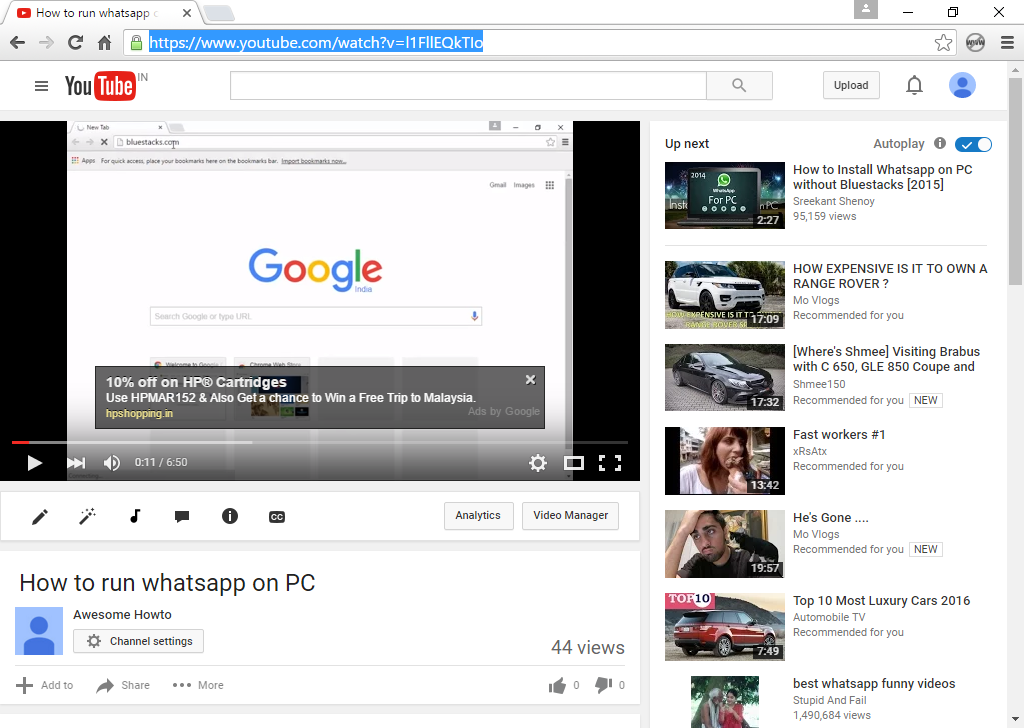The height and width of the screenshot is (728, 1024).
Task: Open Channel settings
Action: pyautogui.click(x=138, y=641)
